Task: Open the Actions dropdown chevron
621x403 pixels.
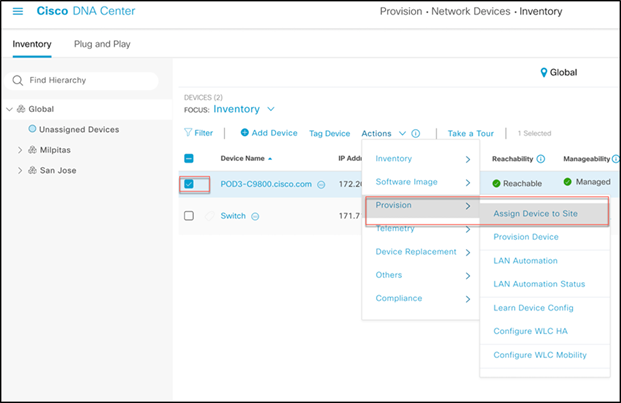Action: click(x=402, y=133)
